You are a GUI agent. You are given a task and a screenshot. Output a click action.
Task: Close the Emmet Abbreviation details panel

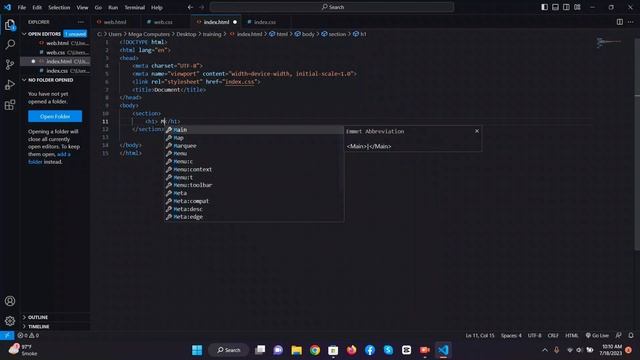click(477, 131)
